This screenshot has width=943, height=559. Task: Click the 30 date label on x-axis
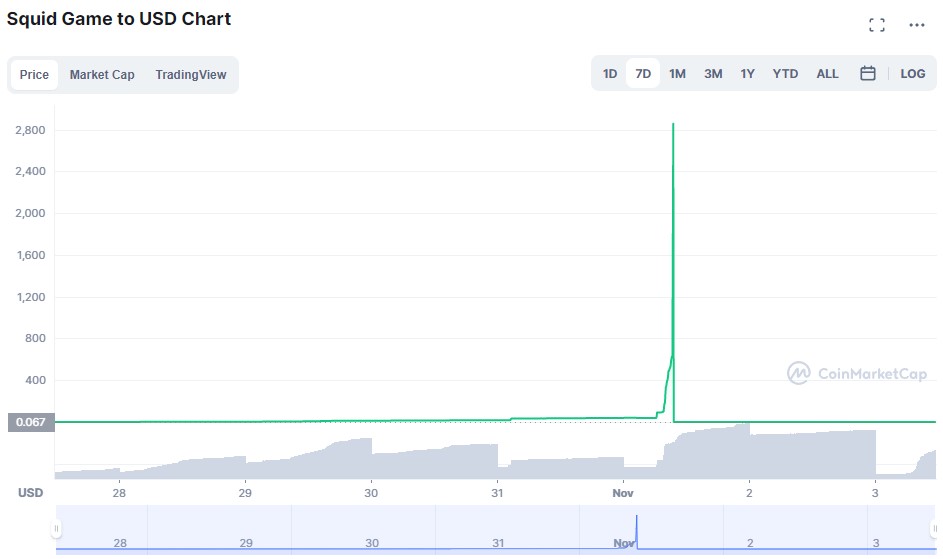[x=371, y=493]
